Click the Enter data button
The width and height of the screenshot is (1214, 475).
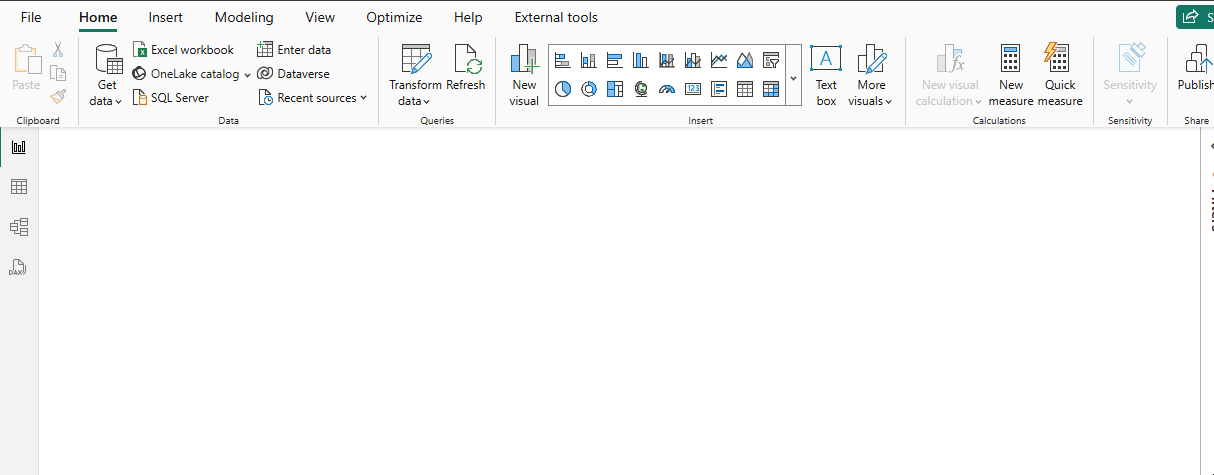point(294,50)
